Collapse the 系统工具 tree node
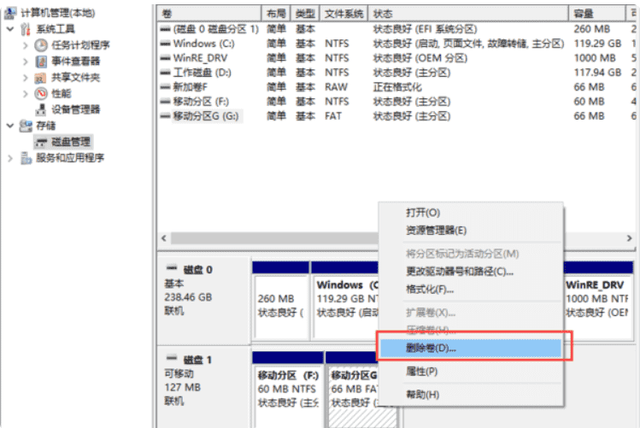The image size is (640, 428). coord(11,29)
